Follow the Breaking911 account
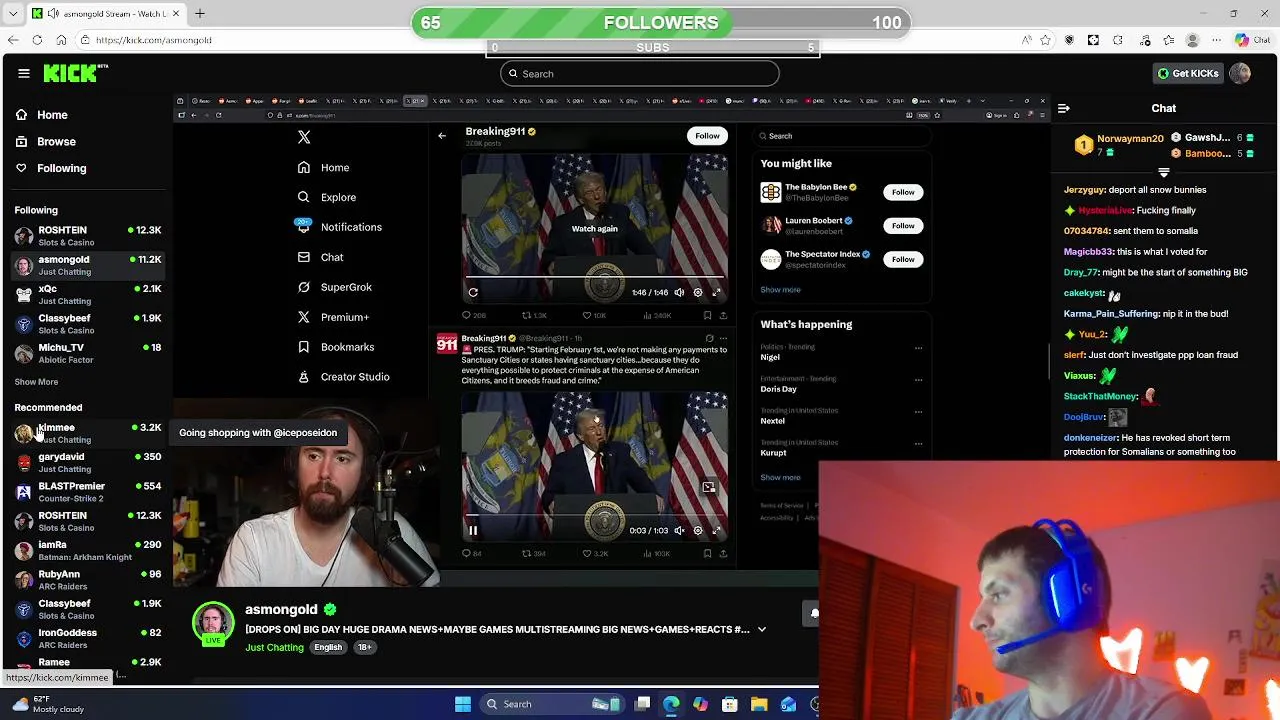The width and height of the screenshot is (1280, 720). [x=707, y=136]
